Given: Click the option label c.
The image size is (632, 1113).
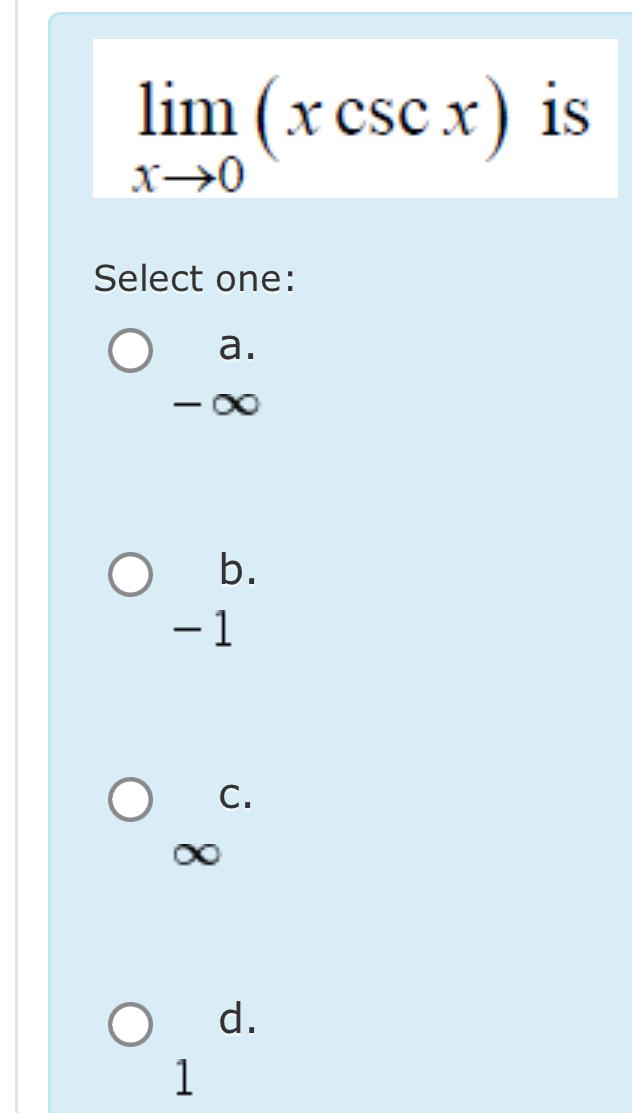Looking at the screenshot, I should click(x=231, y=795).
